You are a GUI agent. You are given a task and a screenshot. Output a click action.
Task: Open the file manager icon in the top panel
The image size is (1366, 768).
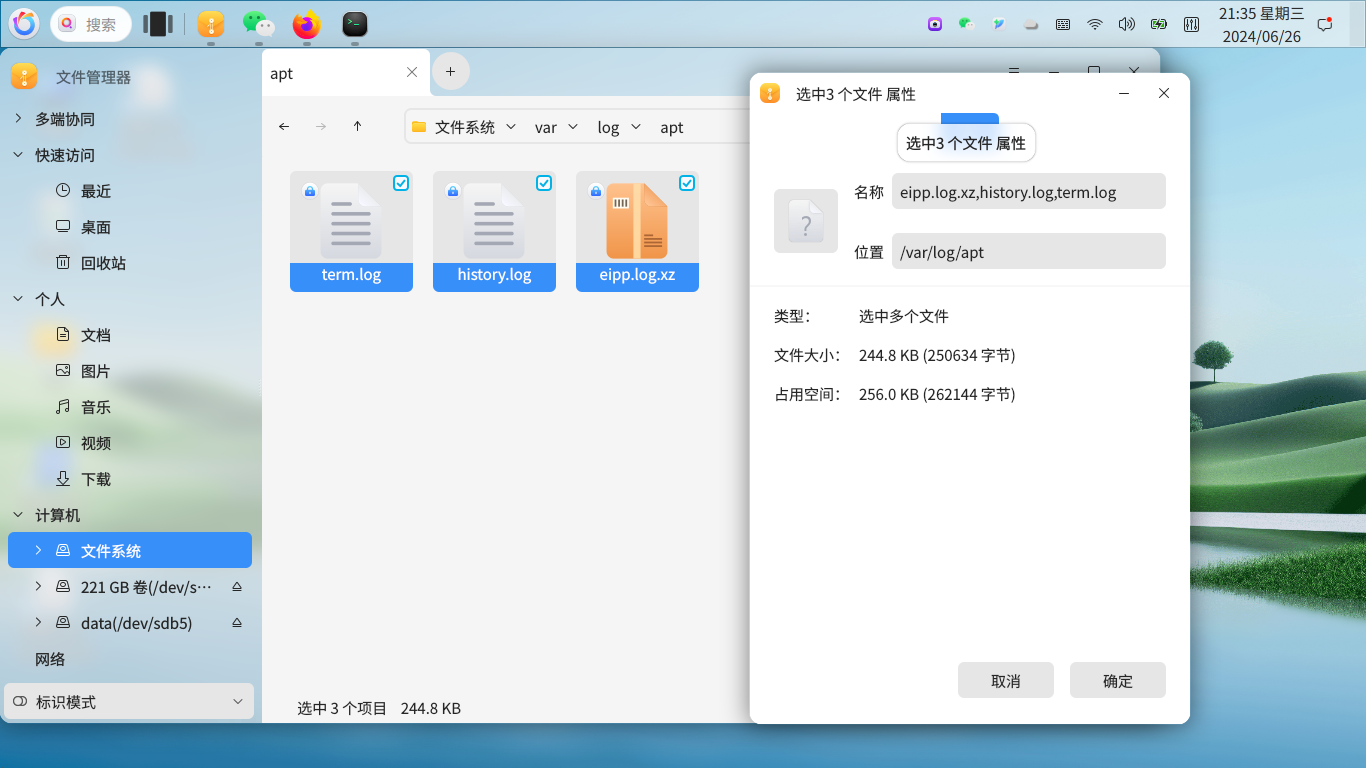[211, 24]
